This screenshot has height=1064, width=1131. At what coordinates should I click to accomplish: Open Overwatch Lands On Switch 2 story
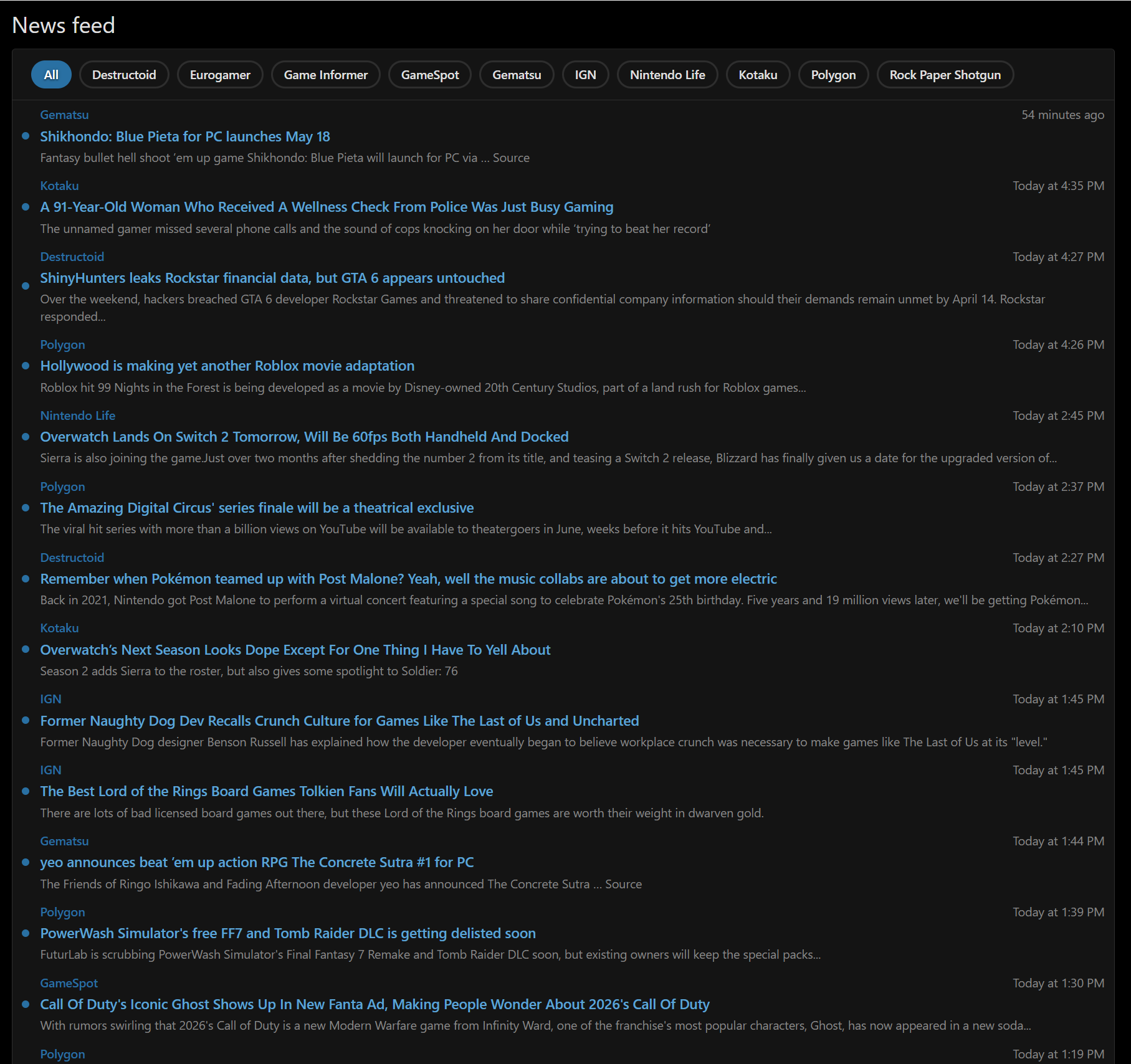tap(304, 437)
